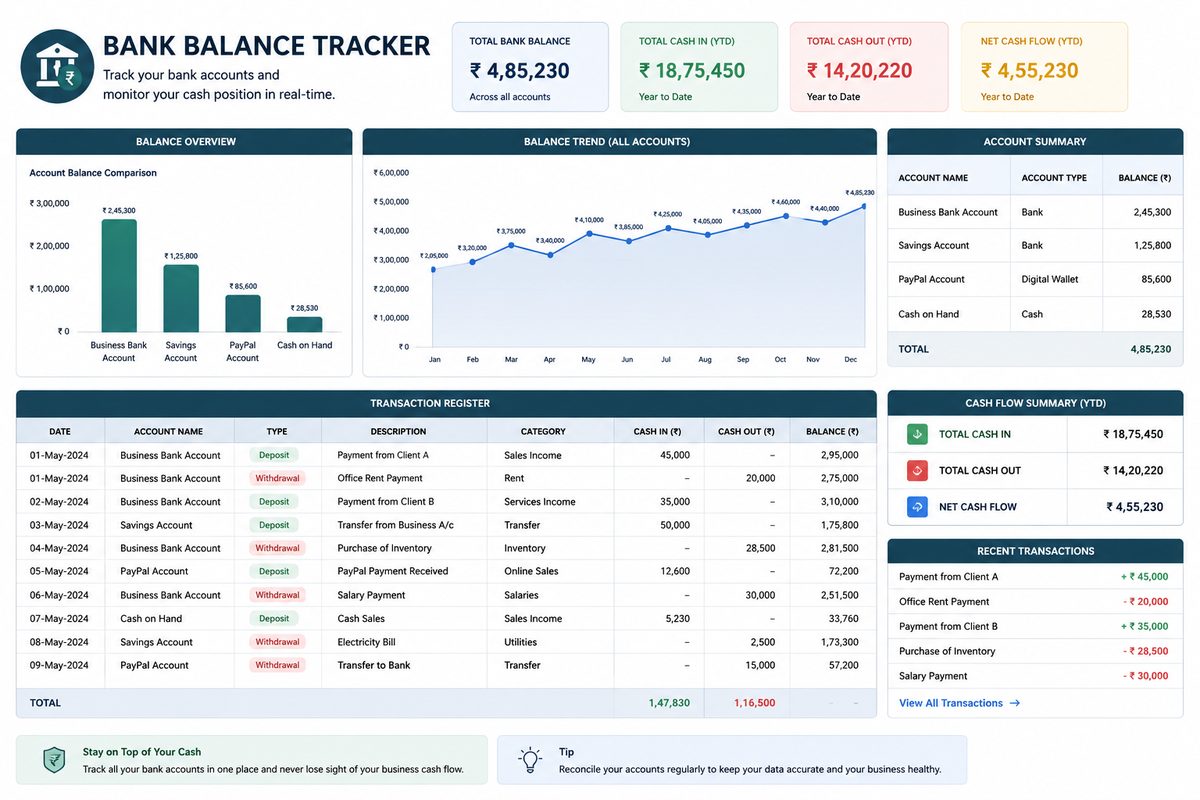This screenshot has width=1200, height=800.
Task: Open View All Transactions link
Action: pos(950,703)
